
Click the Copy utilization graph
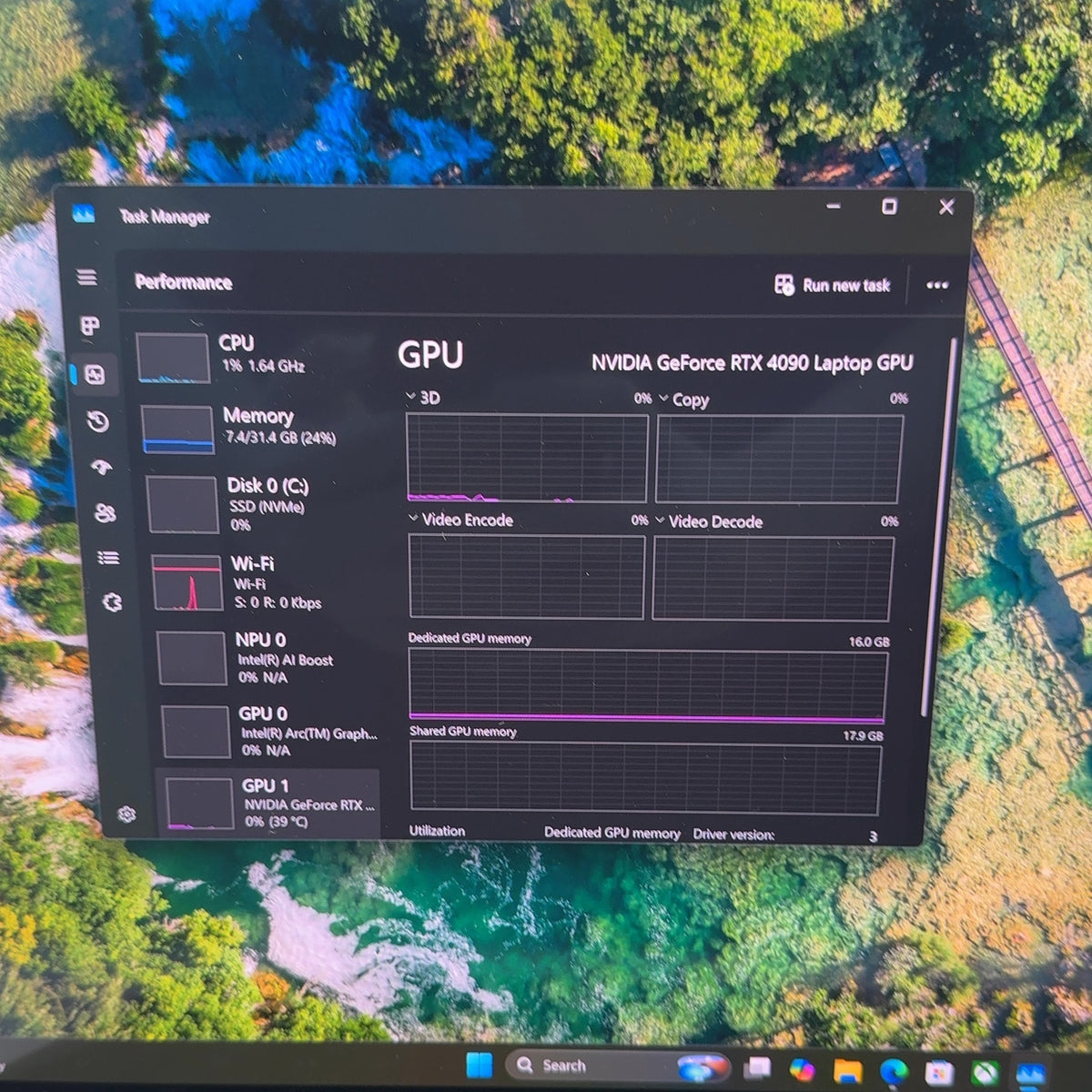(779, 460)
